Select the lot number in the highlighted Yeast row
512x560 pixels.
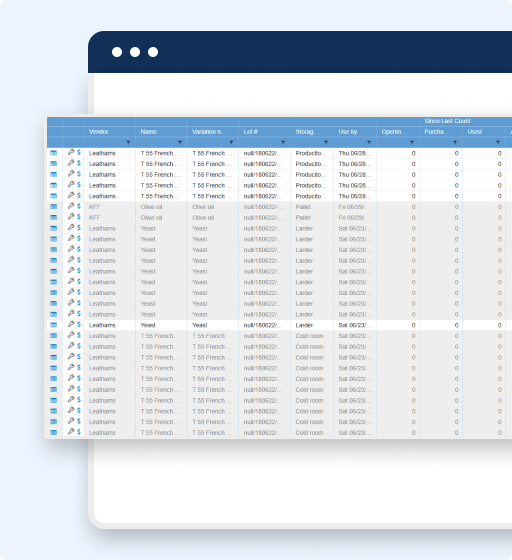263,325
